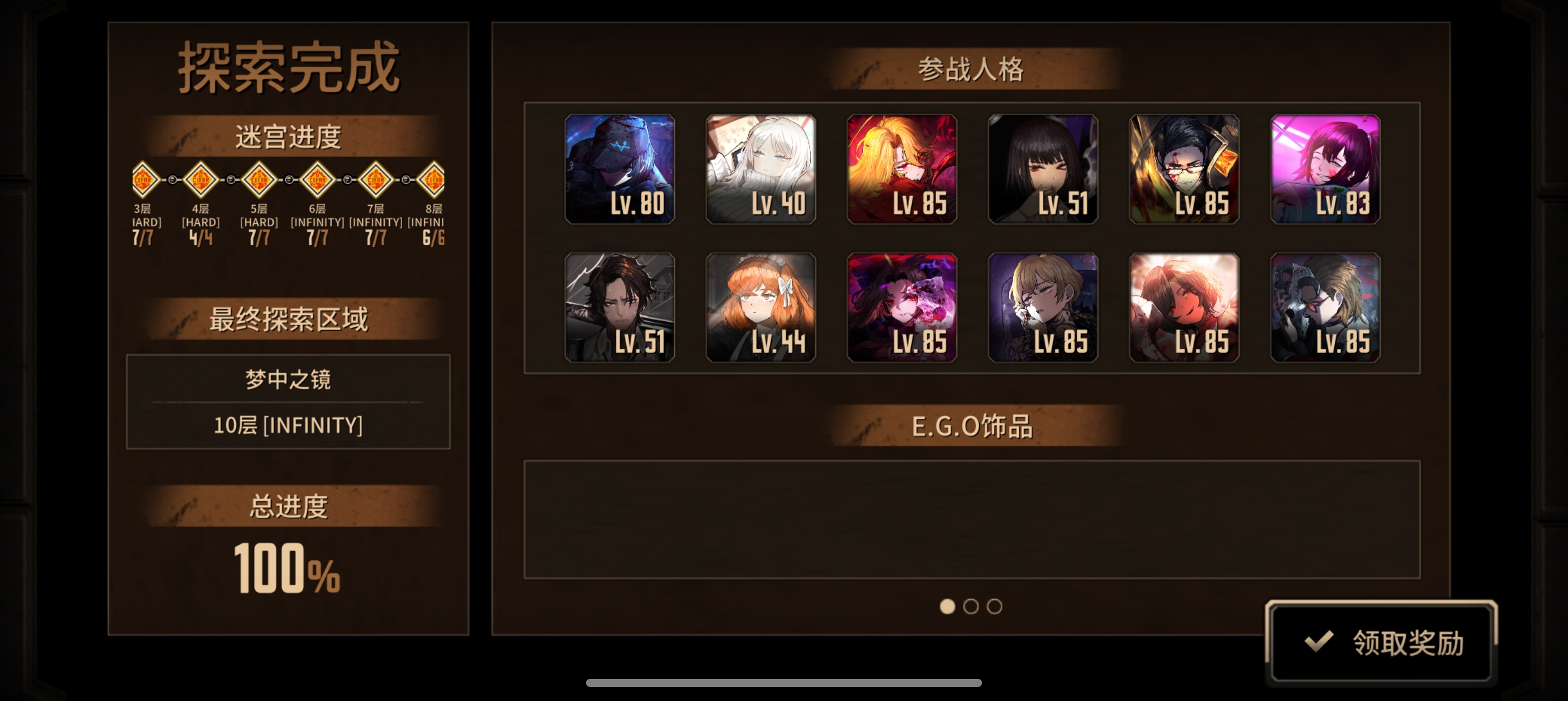Screen dimensions: 1568x701
Task: Click the 7层 [INFINITY] clear diamond icon
Action: pos(376,180)
